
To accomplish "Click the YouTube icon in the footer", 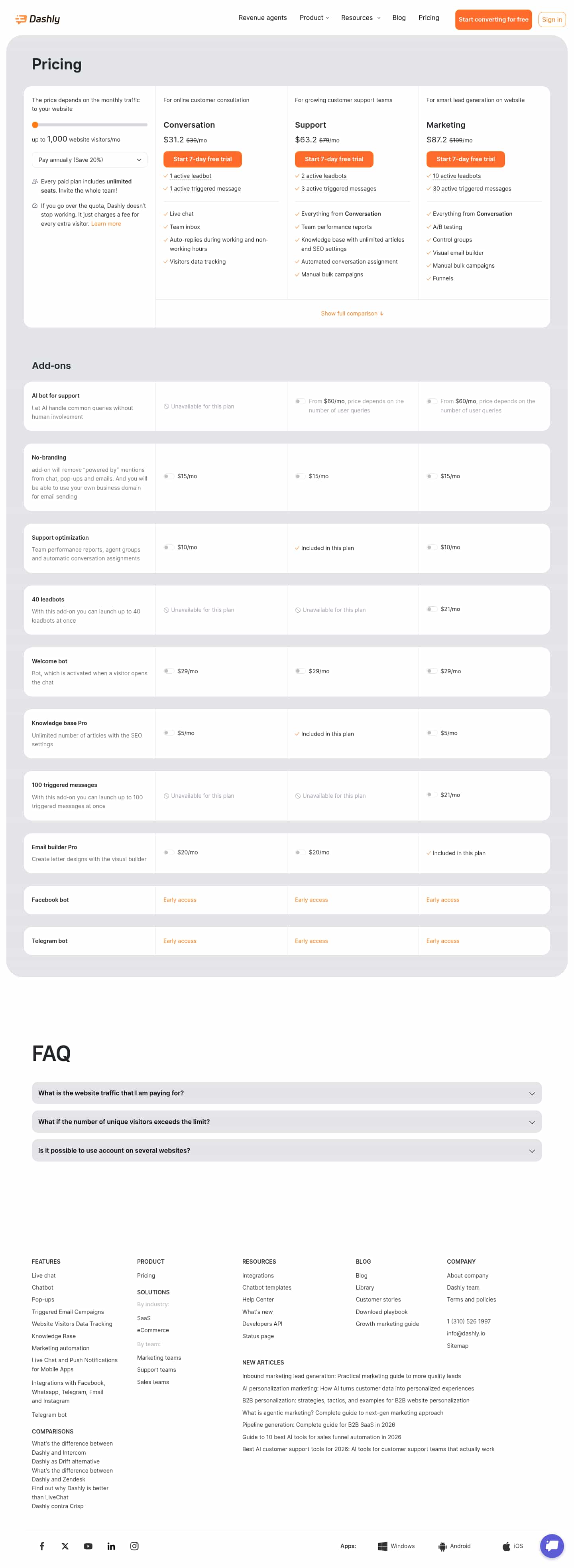I will pyautogui.click(x=88, y=1546).
